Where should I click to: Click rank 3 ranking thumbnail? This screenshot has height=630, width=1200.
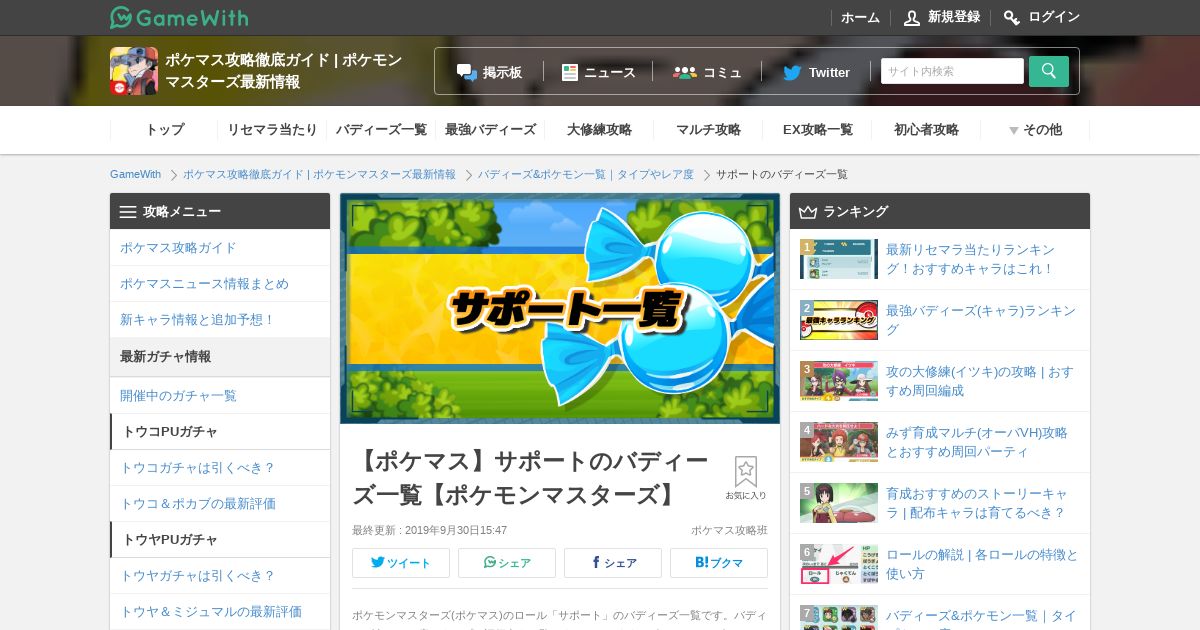click(x=839, y=381)
